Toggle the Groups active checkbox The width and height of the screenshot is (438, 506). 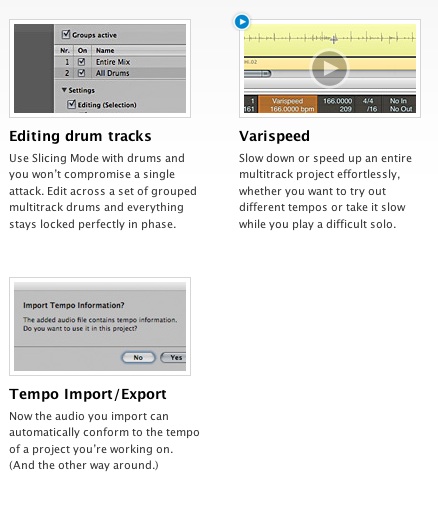coord(66,34)
